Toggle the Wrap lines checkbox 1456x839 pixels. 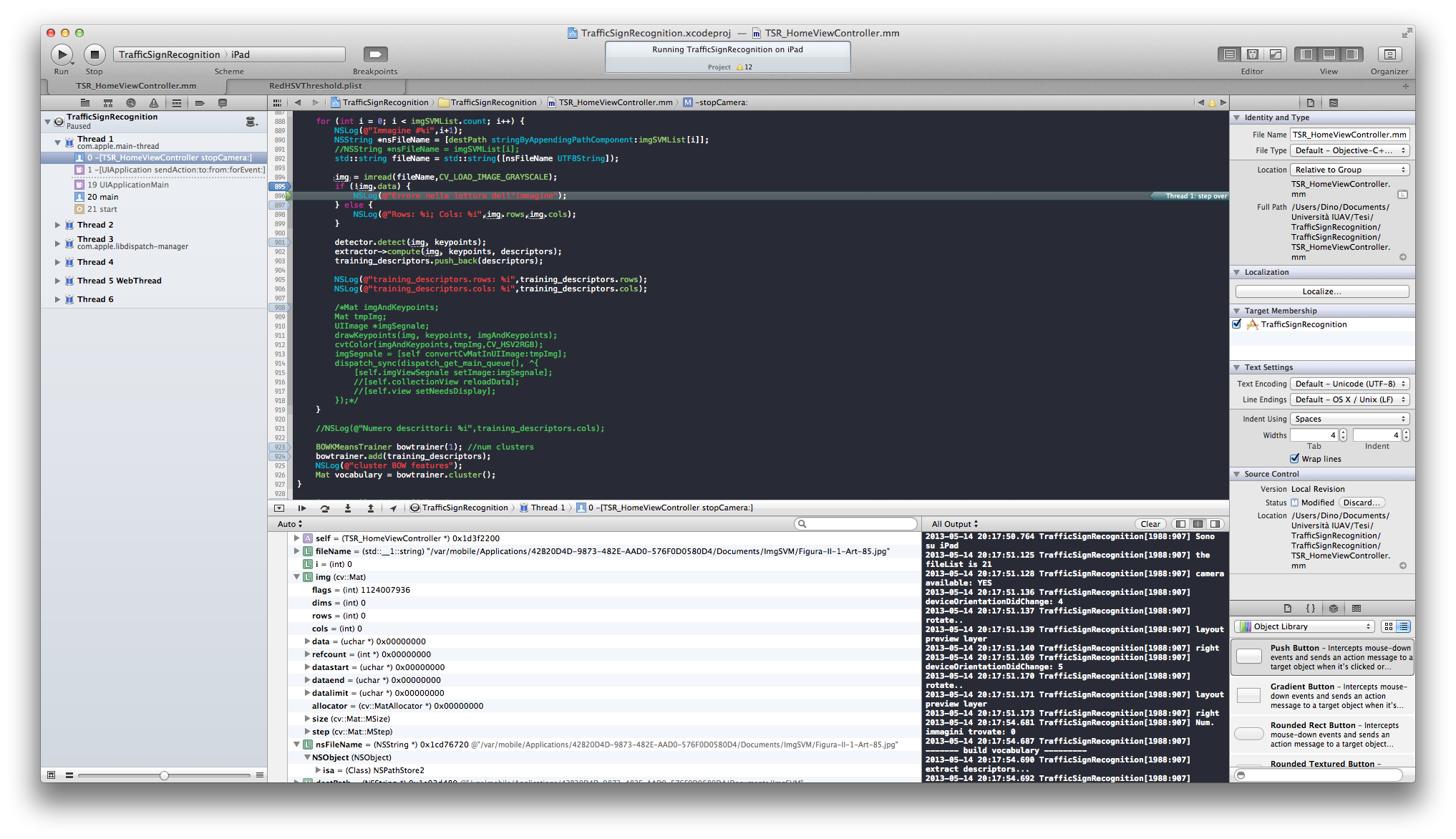click(x=1294, y=459)
